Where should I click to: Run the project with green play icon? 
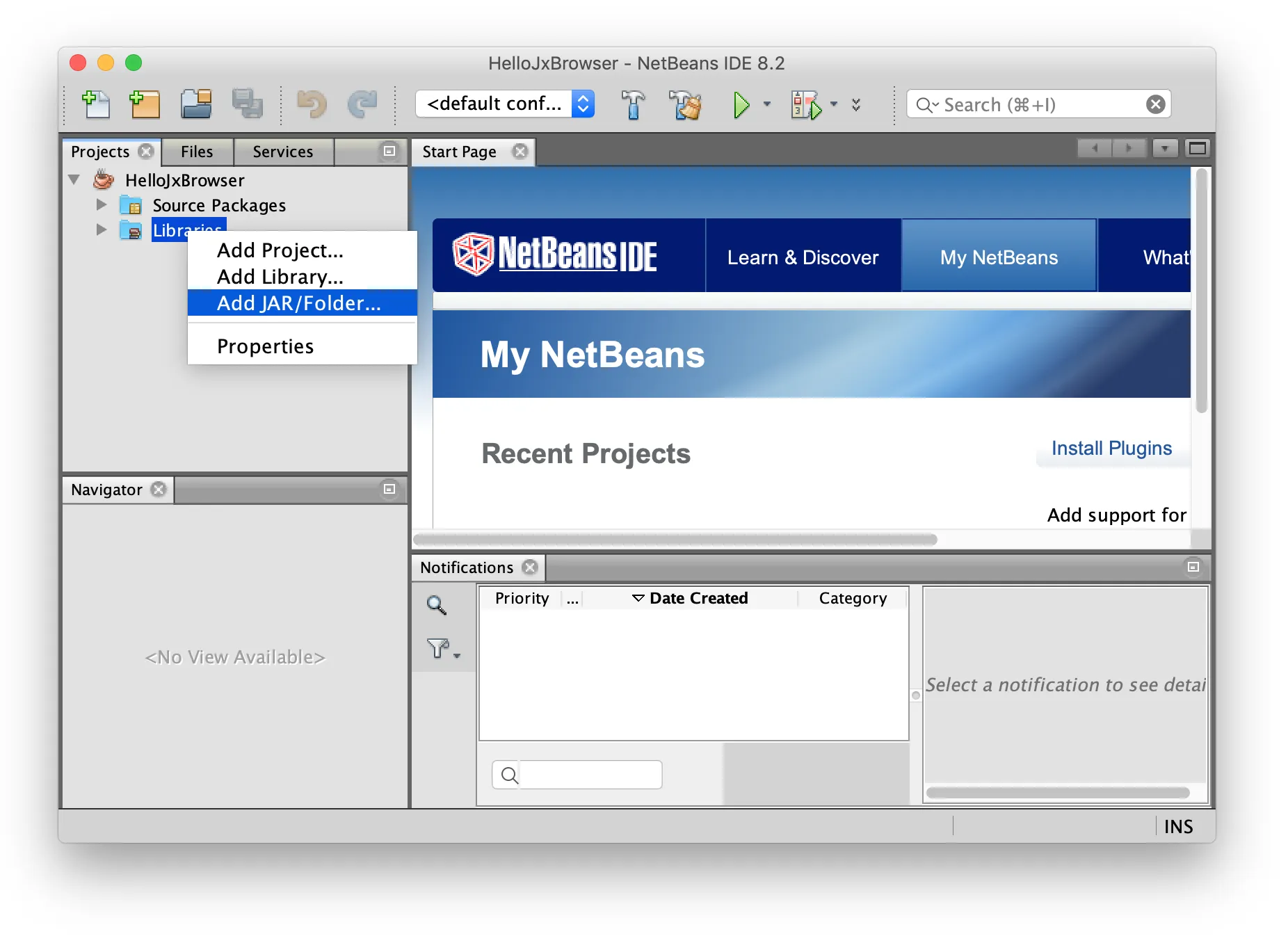point(741,105)
